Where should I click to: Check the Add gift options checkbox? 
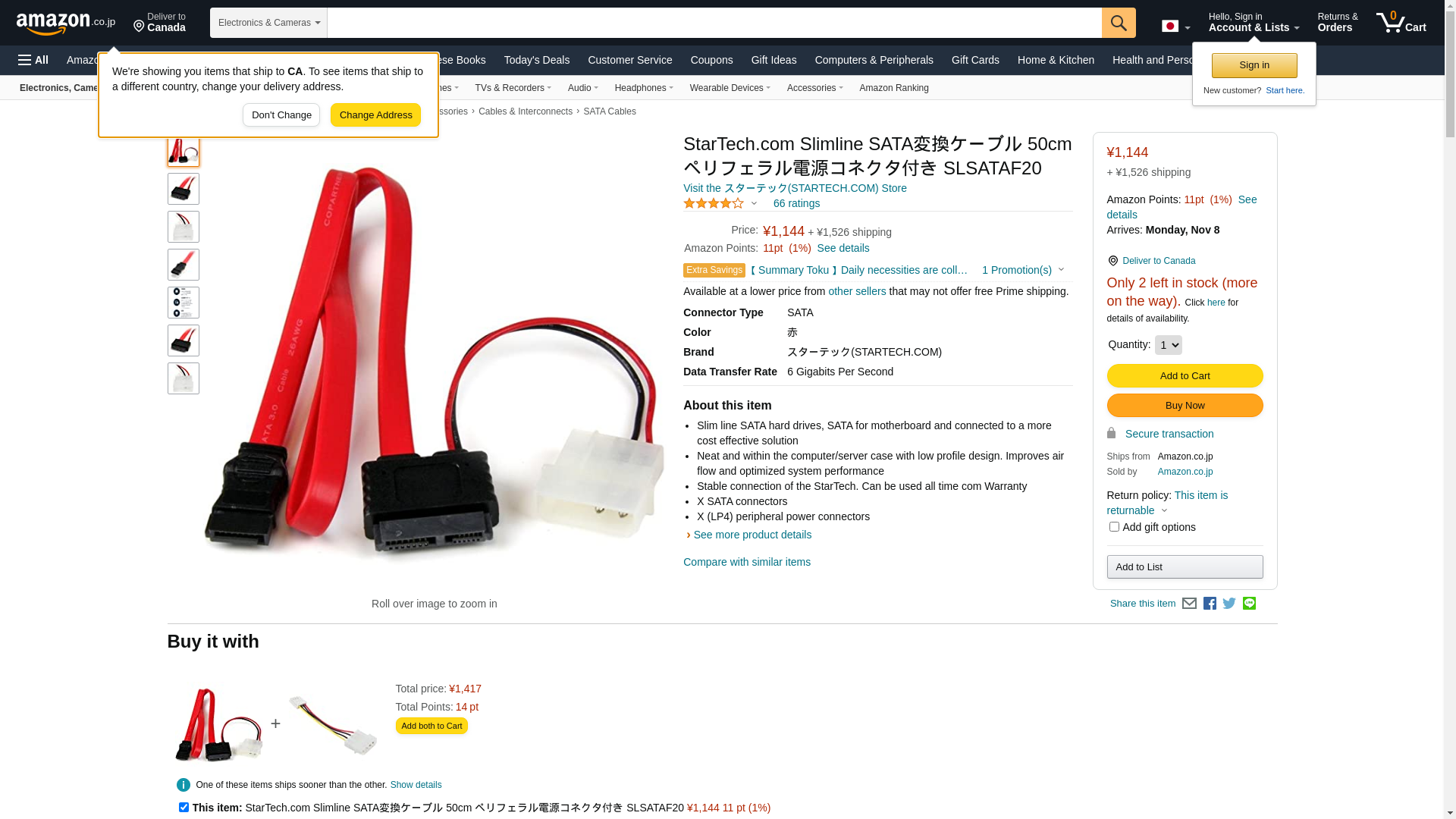(1114, 527)
